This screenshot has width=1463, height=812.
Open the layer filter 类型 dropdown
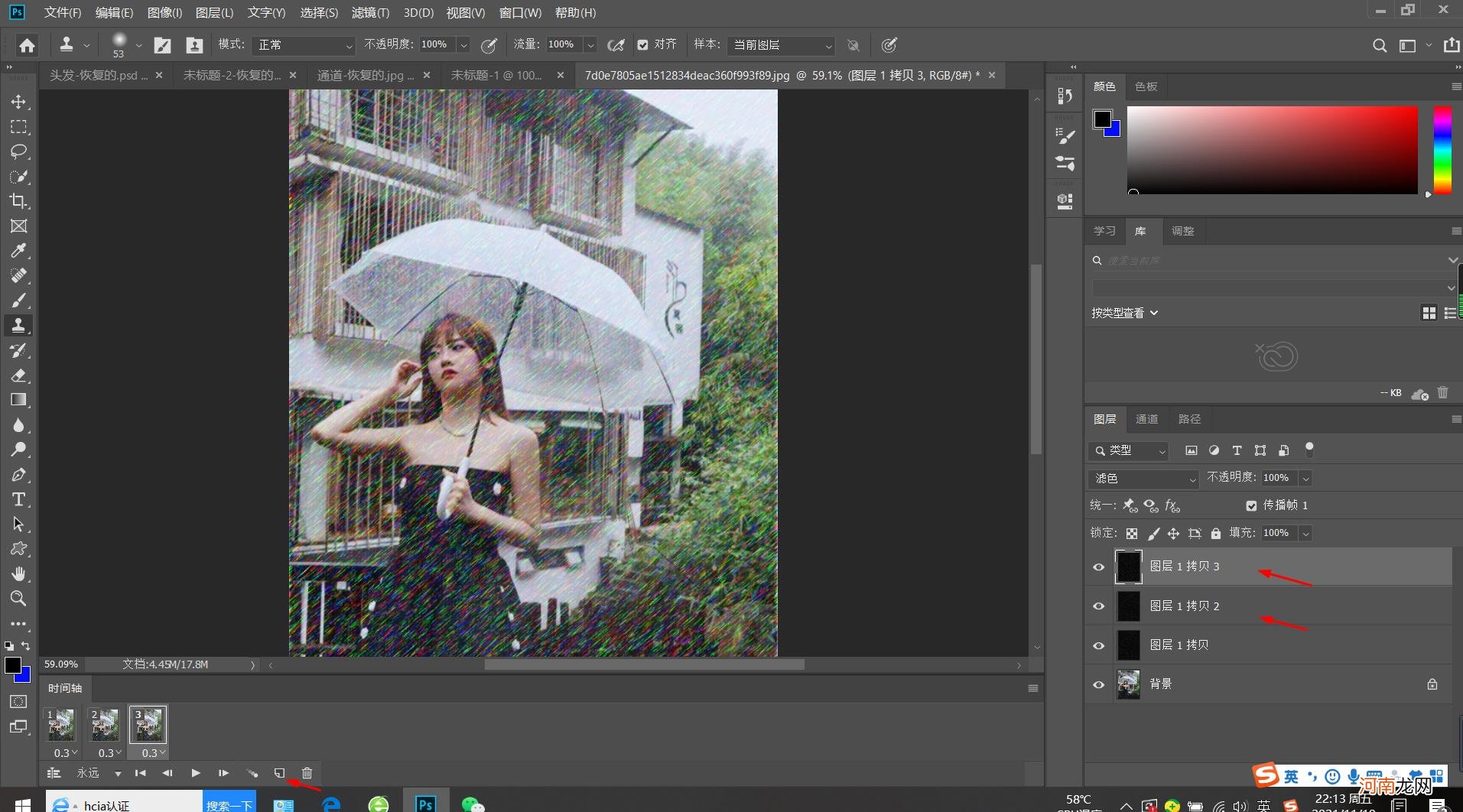(x=1128, y=450)
